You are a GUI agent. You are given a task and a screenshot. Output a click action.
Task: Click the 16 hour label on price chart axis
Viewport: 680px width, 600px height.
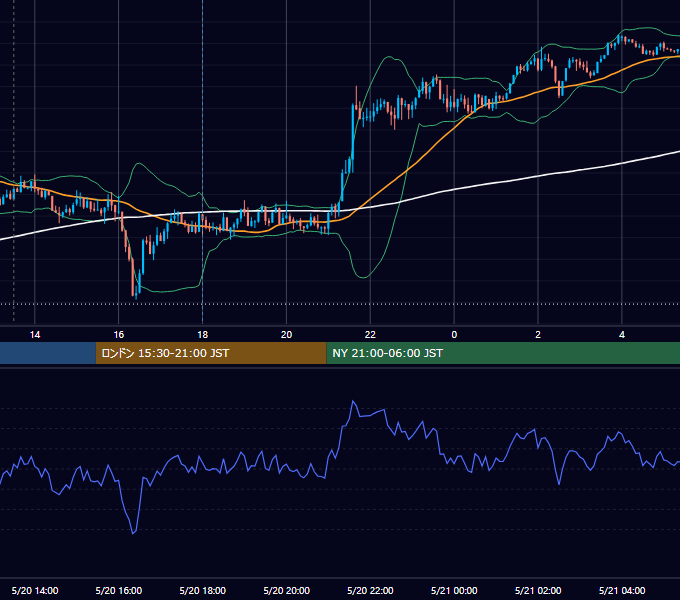[118, 335]
